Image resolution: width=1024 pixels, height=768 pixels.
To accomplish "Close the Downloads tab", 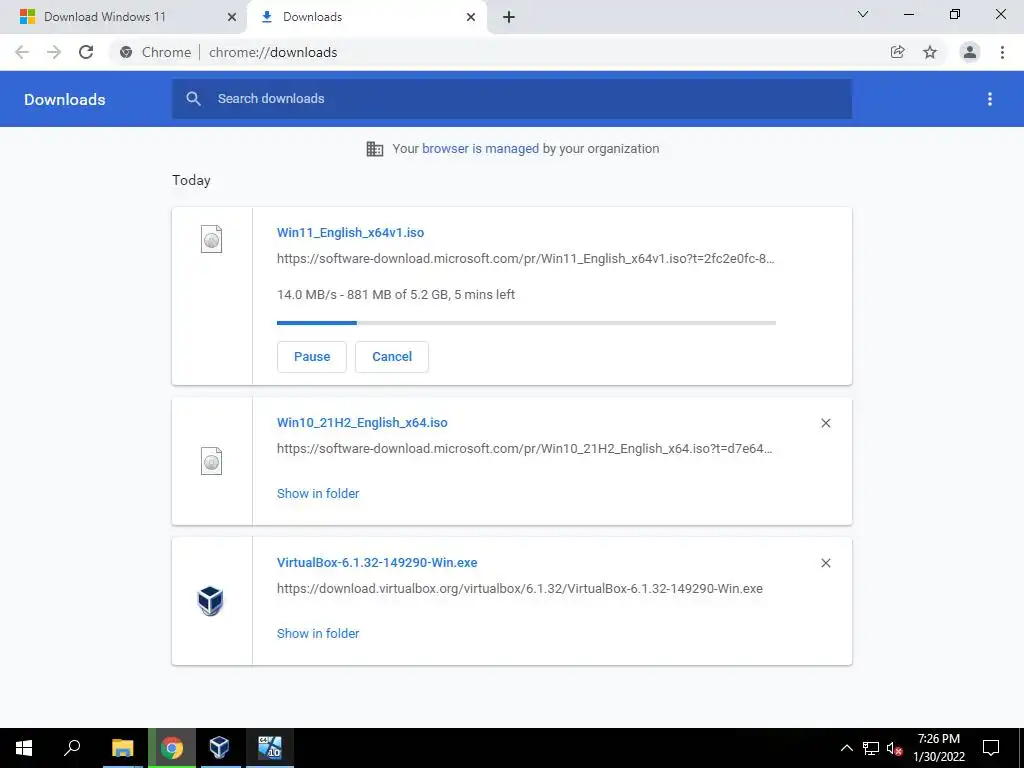I will coord(471,17).
